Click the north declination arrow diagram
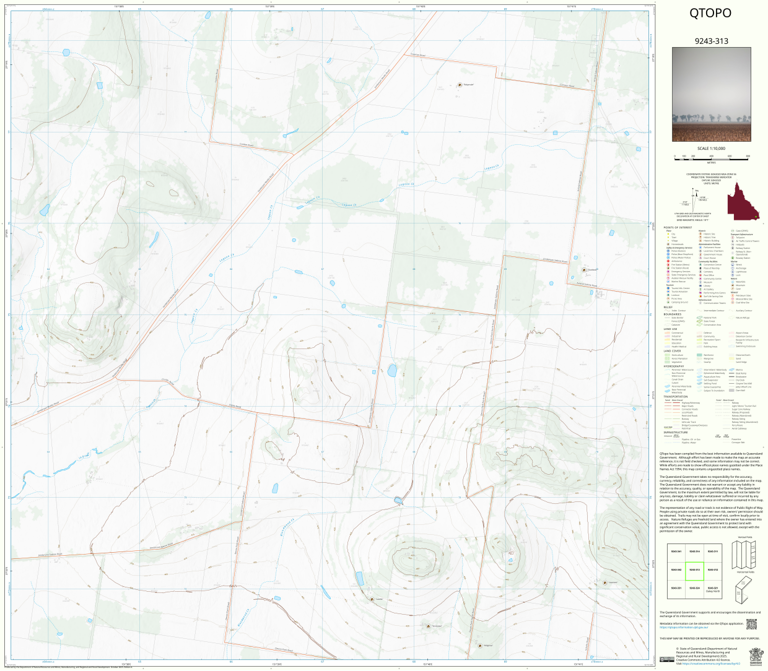Viewport: 768px width, 671px height. (x=696, y=200)
